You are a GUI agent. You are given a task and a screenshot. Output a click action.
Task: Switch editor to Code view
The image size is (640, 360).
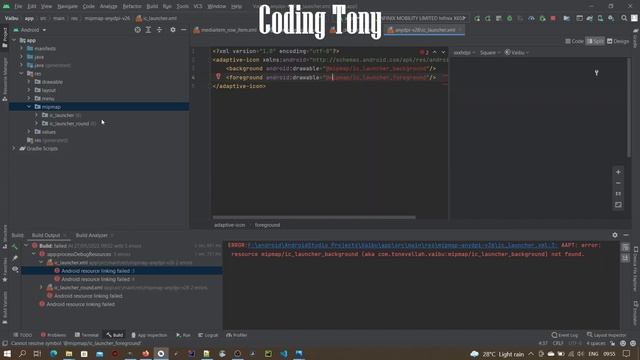tap(574, 41)
